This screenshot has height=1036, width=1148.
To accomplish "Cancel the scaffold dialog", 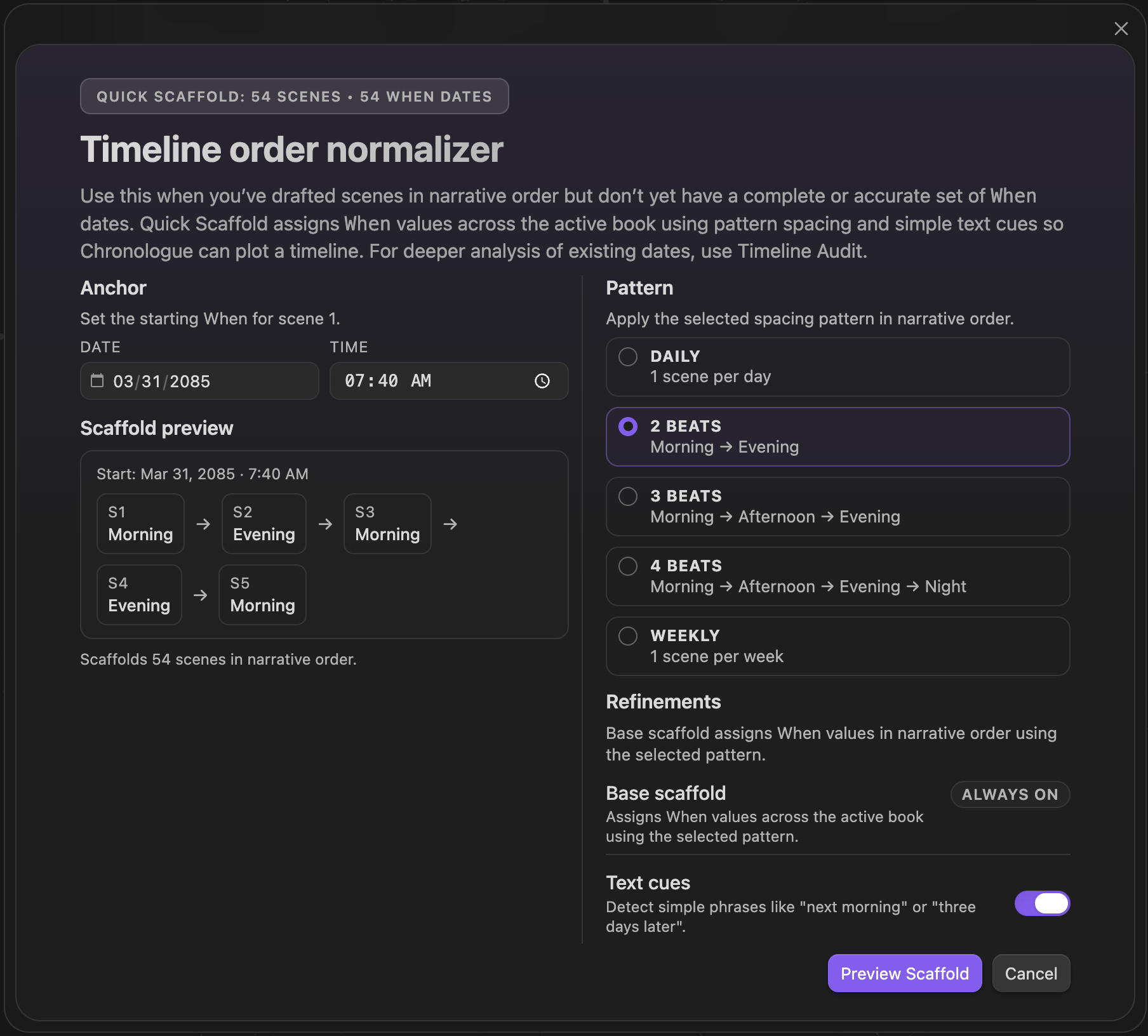I will pyautogui.click(x=1031, y=973).
